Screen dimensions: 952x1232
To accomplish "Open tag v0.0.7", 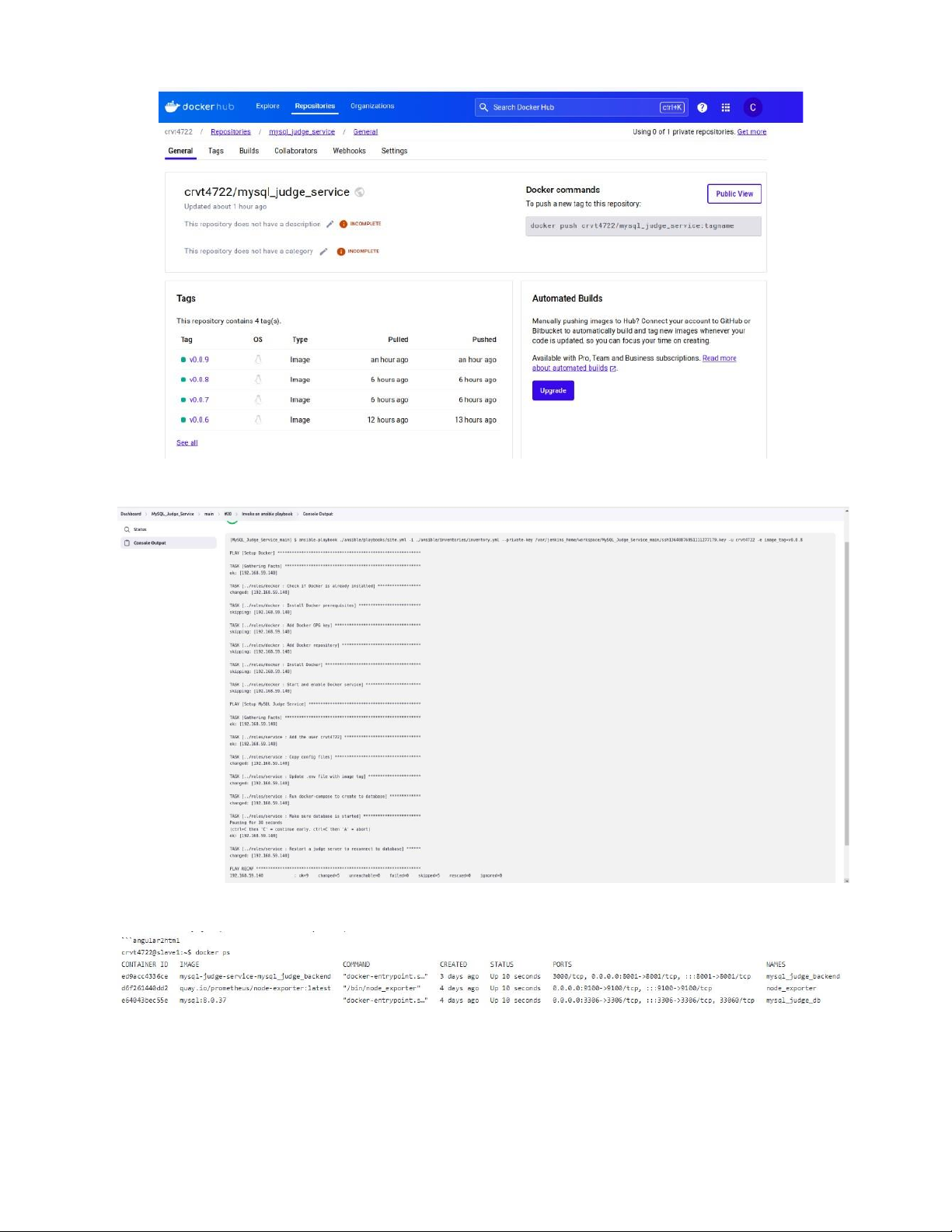I will 199,400.
